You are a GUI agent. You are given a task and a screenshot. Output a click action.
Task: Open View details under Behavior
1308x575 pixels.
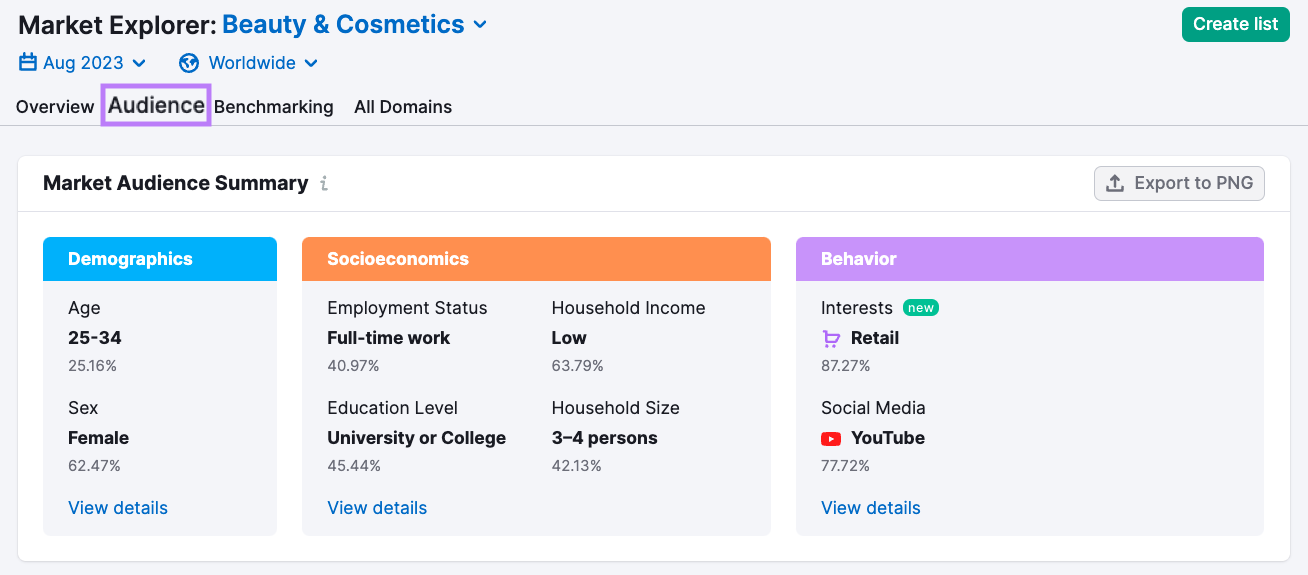coord(870,508)
